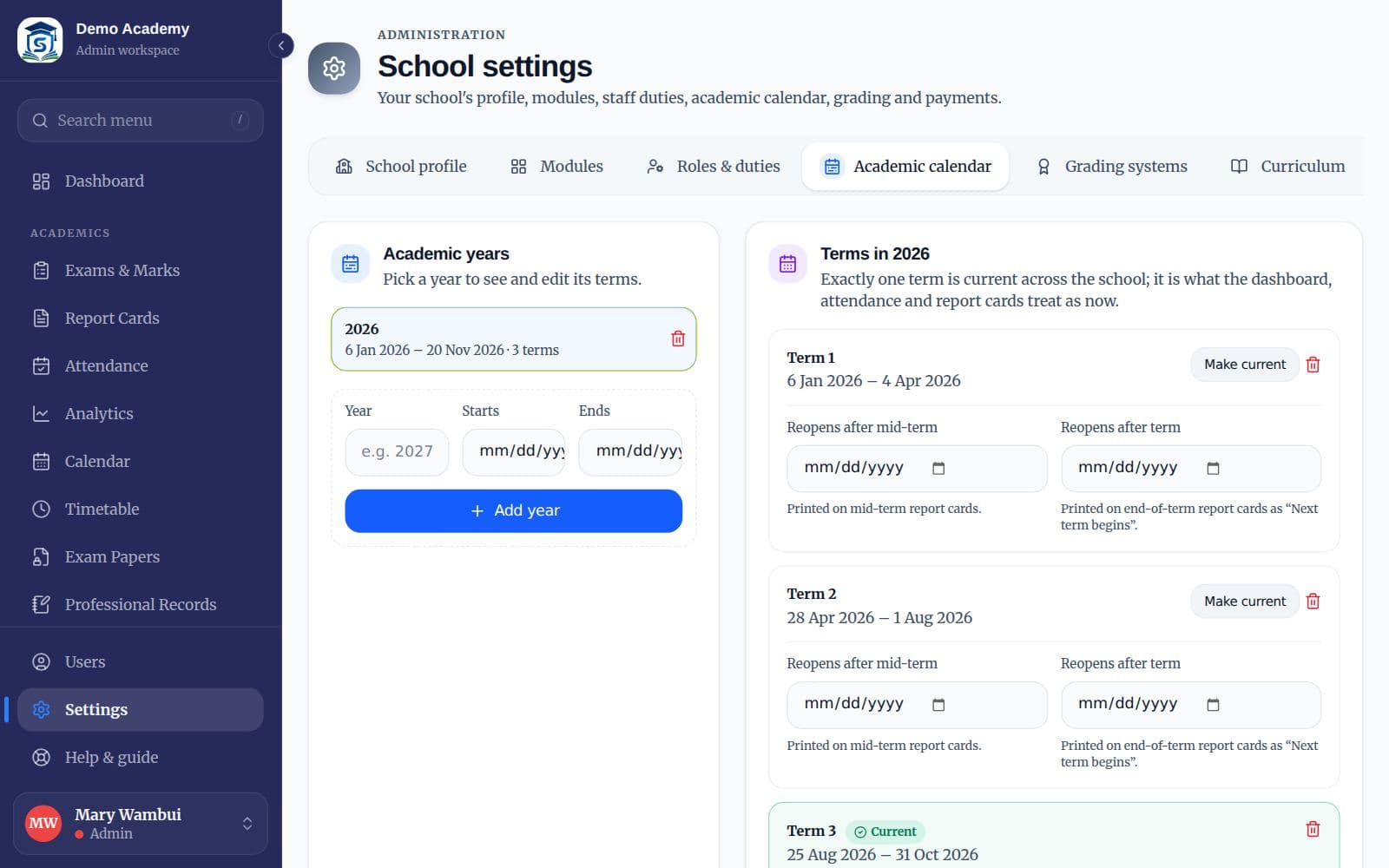Open the Attendance page
Image resolution: width=1389 pixels, height=868 pixels.
pos(140,366)
